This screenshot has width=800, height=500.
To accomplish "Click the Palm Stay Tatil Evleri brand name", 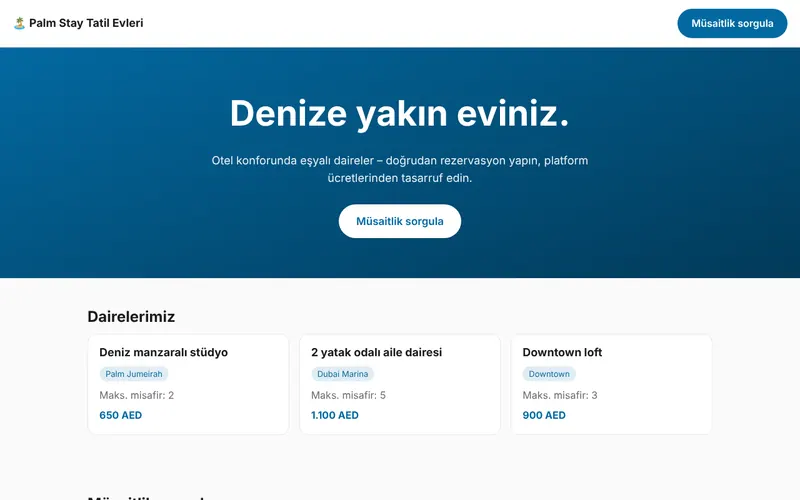I will point(86,23).
